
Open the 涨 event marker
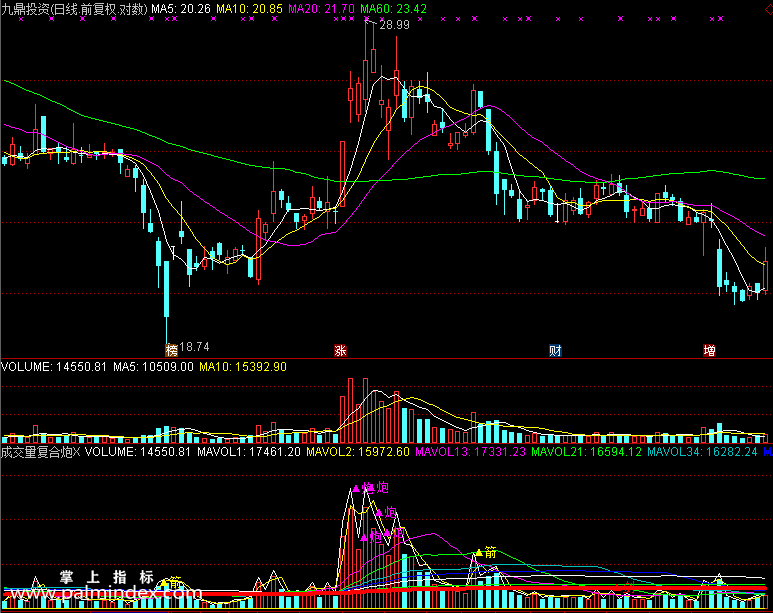click(340, 350)
